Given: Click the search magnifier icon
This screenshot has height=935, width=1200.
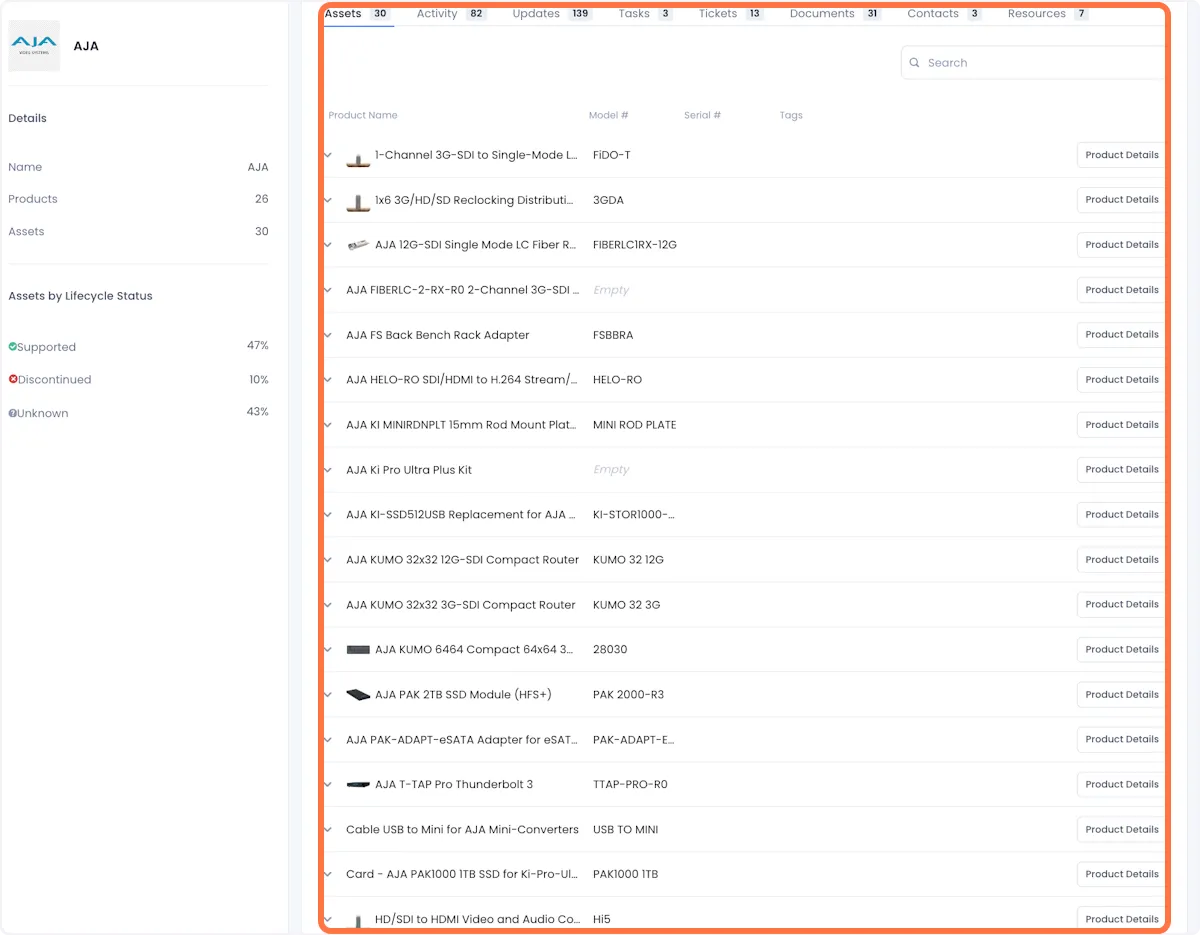Looking at the screenshot, I should tap(914, 63).
